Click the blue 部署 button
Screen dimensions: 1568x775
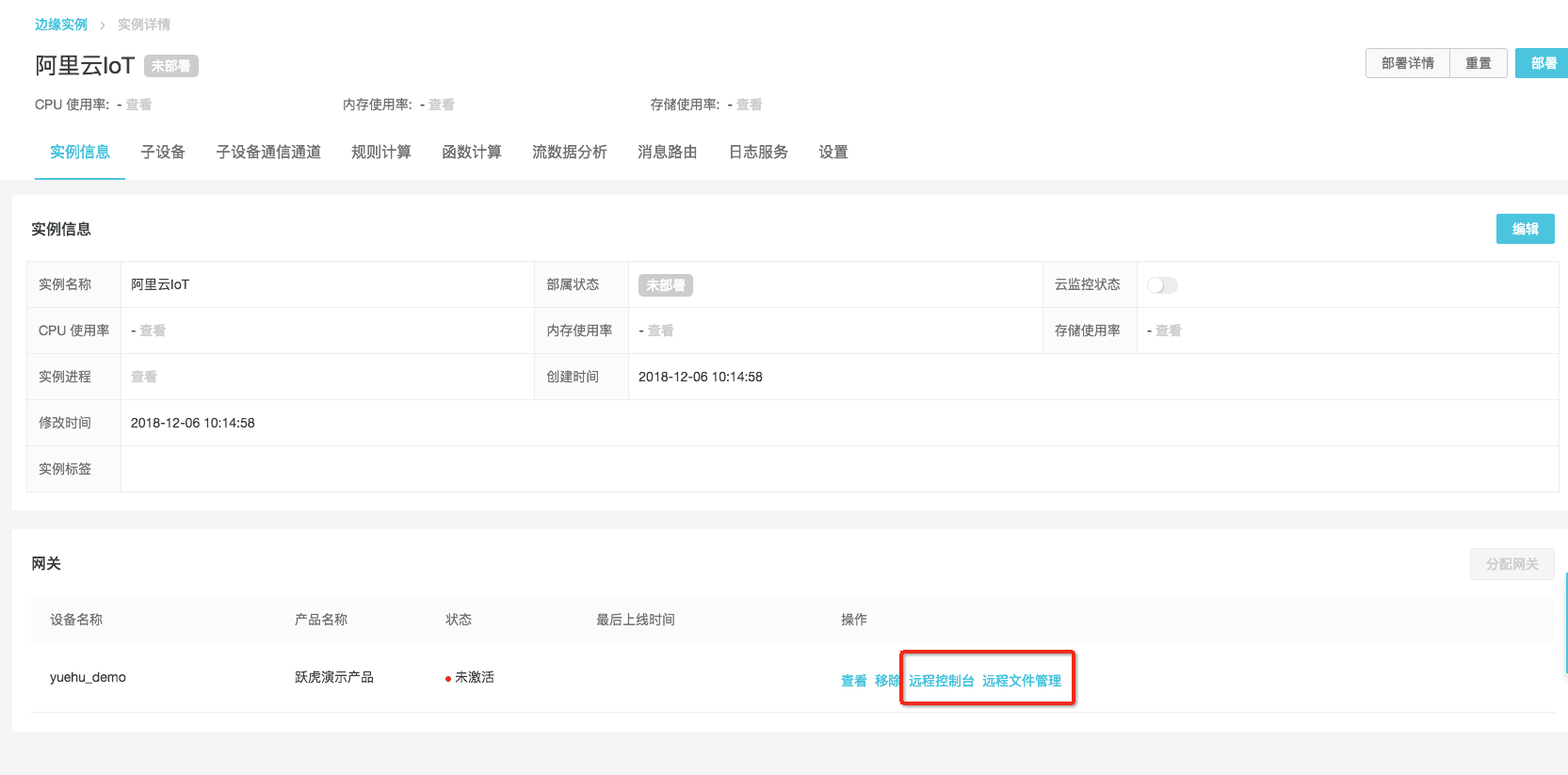coord(1543,63)
